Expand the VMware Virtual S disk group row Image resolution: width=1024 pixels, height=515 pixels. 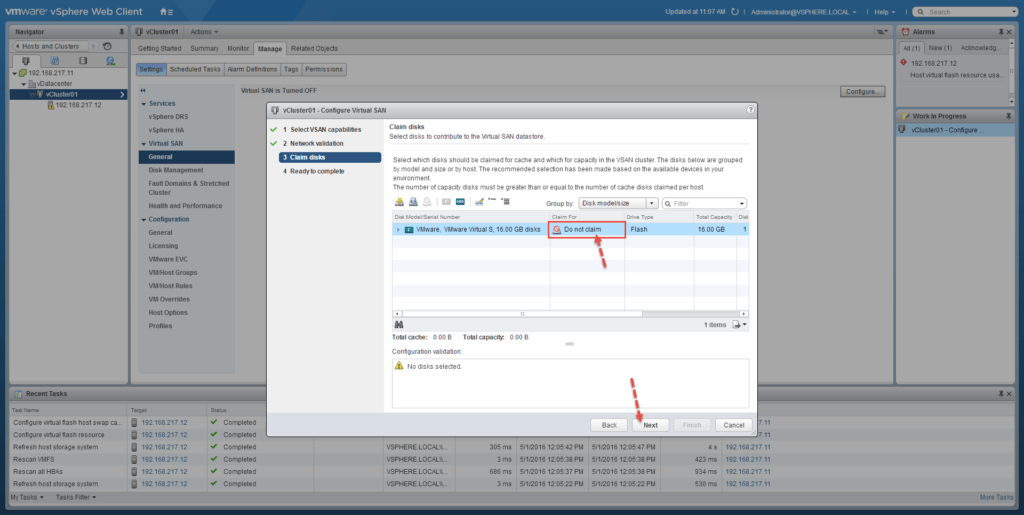pyautogui.click(x=398, y=230)
